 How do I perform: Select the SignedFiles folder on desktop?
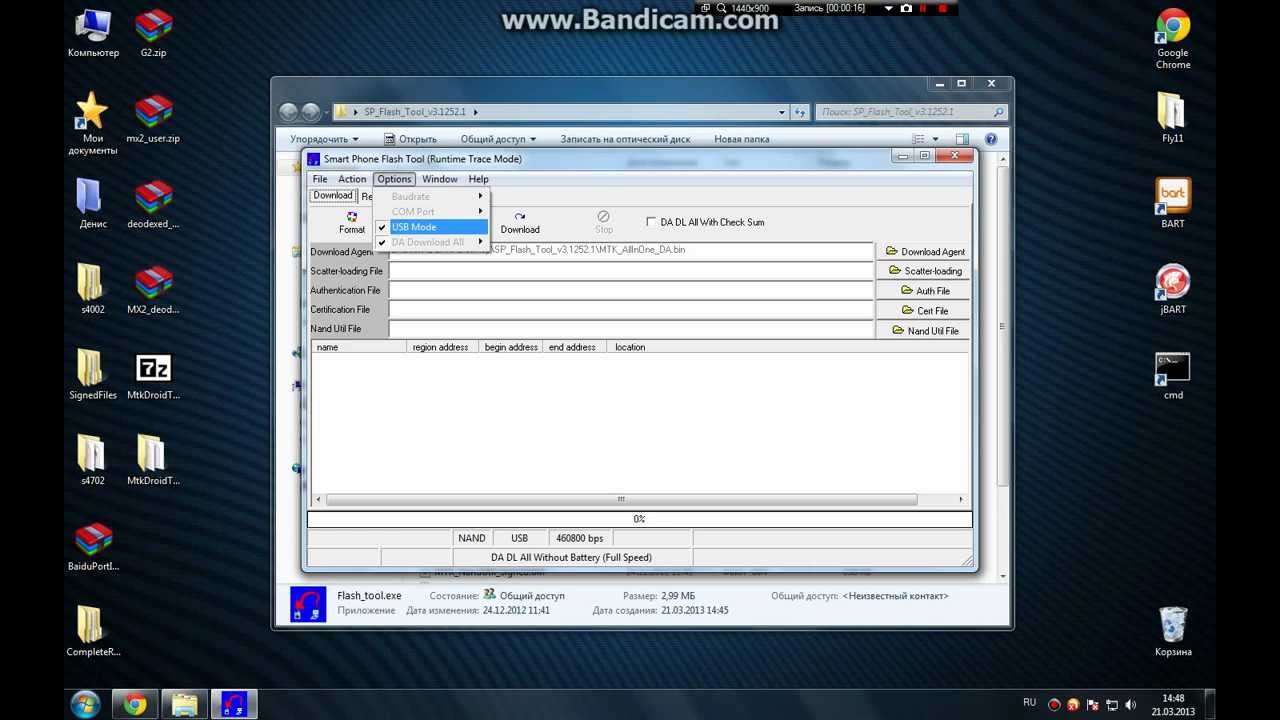(93, 376)
